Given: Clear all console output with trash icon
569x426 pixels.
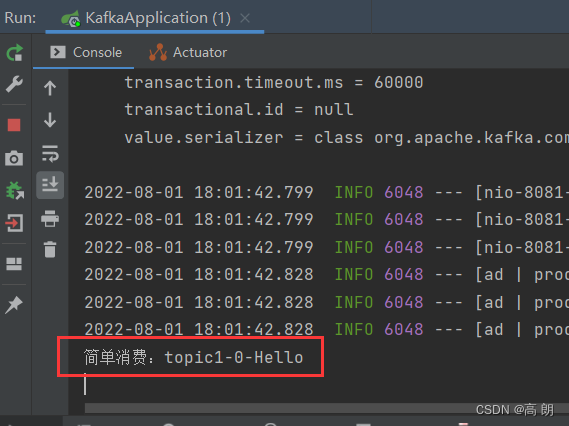Looking at the screenshot, I should (x=50, y=249).
